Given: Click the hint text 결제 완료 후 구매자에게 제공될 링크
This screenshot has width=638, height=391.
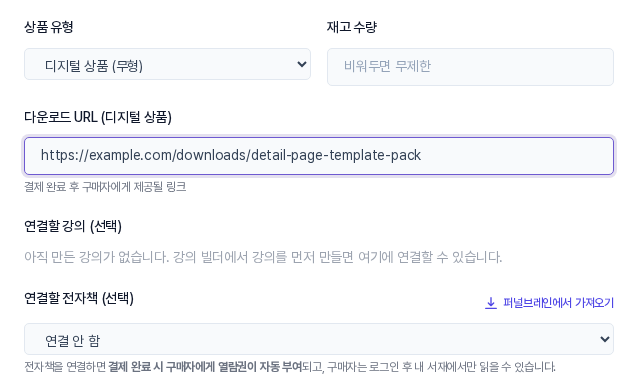Looking at the screenshot, I should [x=105, y=187].
